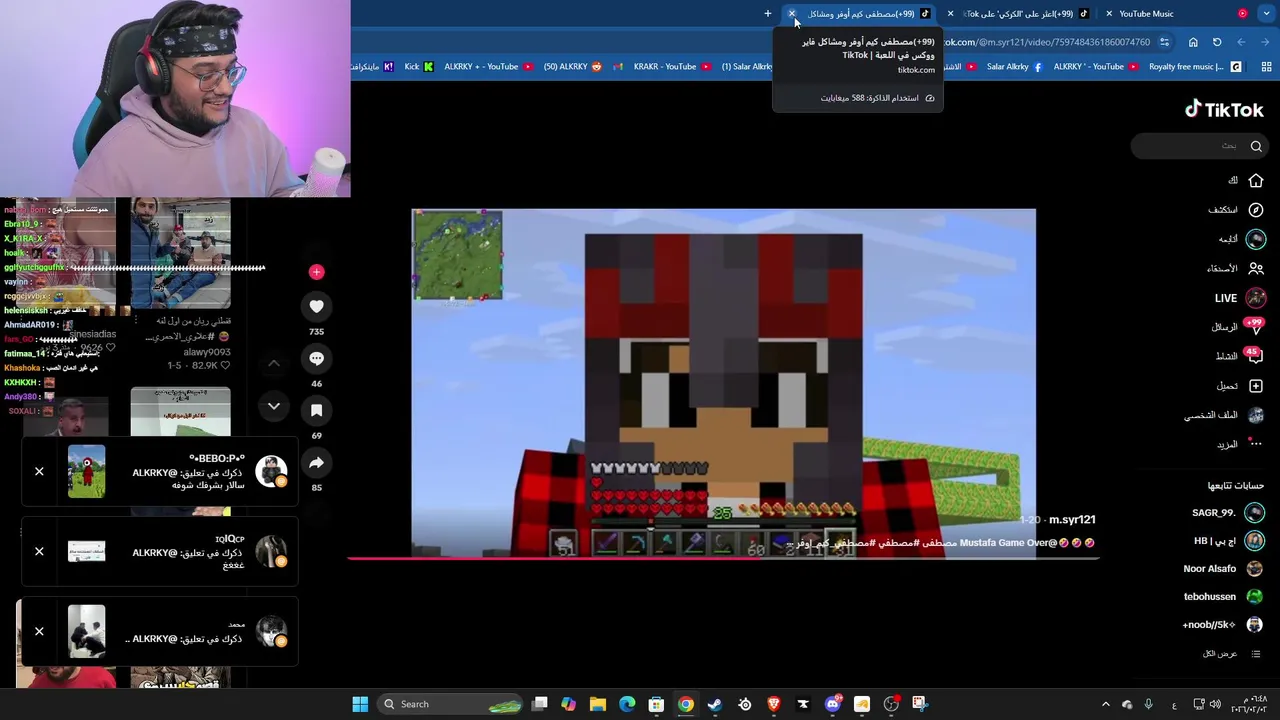The image size is (1280, 720).
Task: Click the see-all list icon under followed accounts
Action: click(x=1256, y=654)
